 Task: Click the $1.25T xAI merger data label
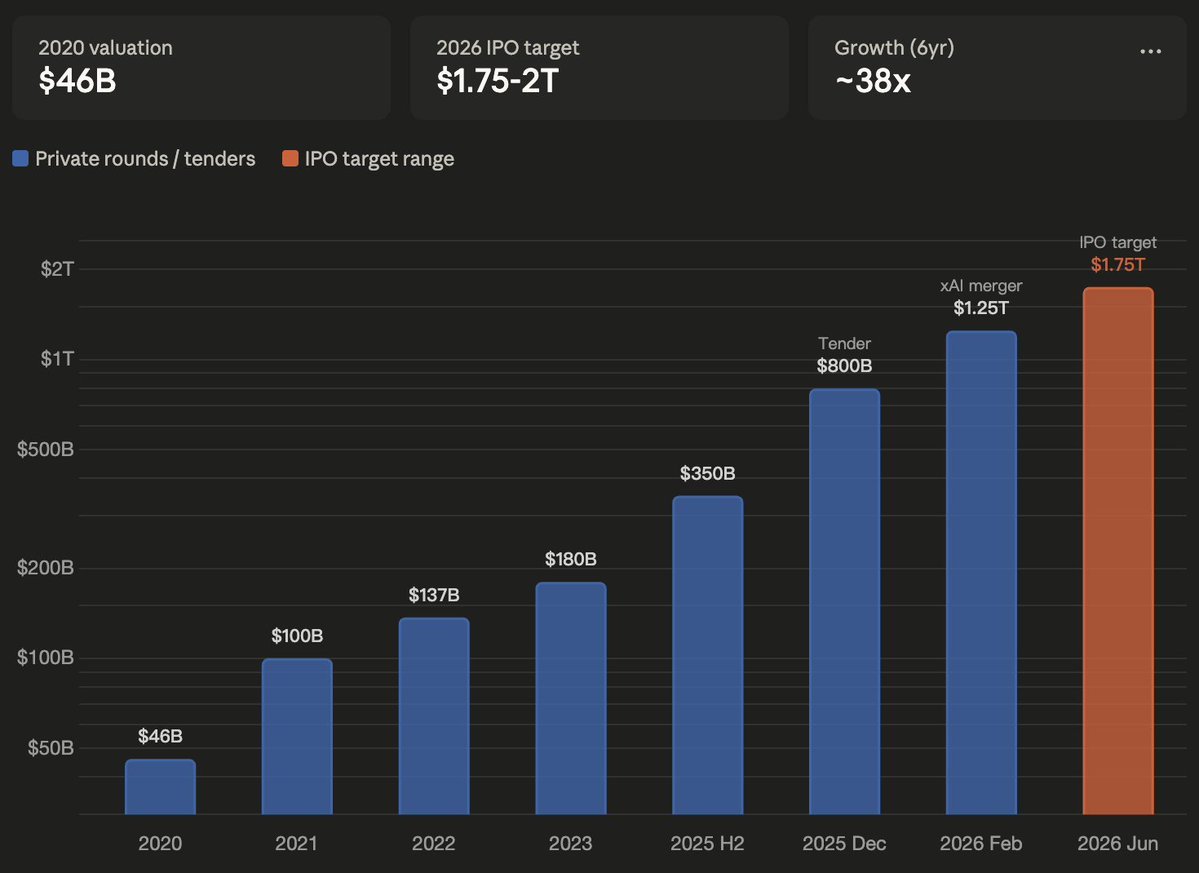tap(981, 308)
